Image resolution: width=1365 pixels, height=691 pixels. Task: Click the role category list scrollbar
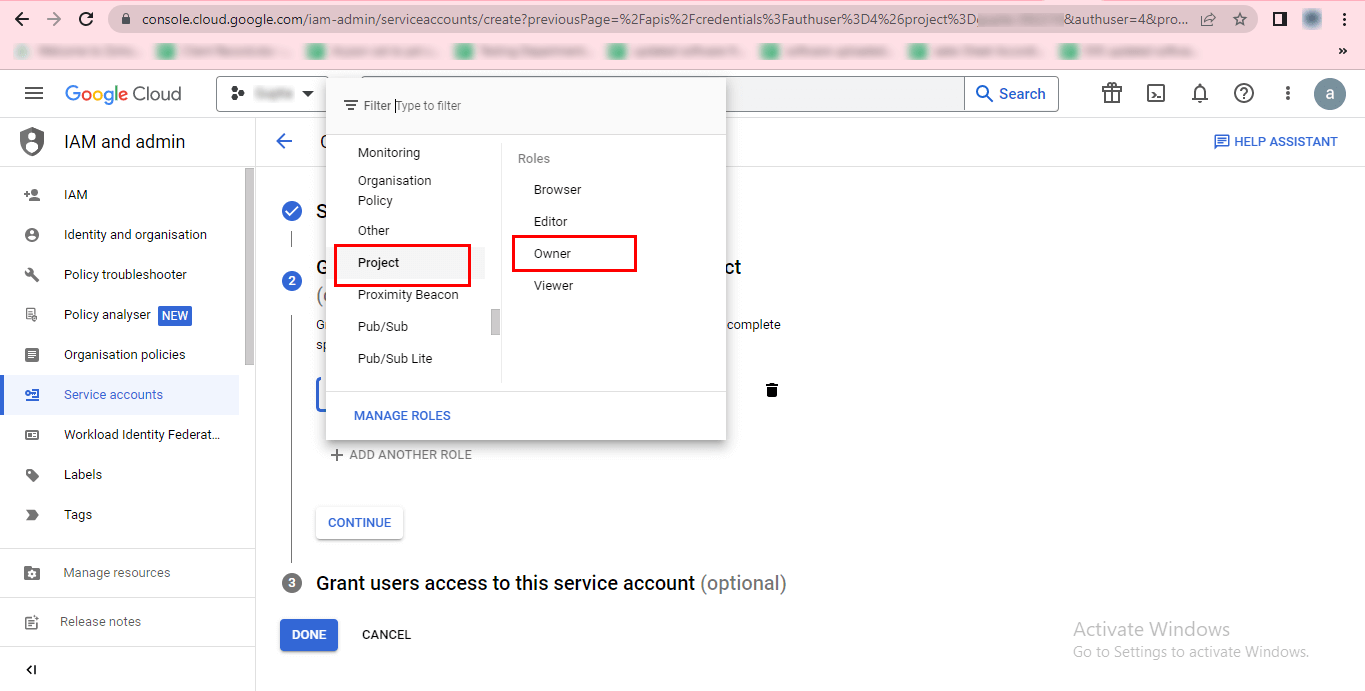pyautogui.click(x=495, y=322)
